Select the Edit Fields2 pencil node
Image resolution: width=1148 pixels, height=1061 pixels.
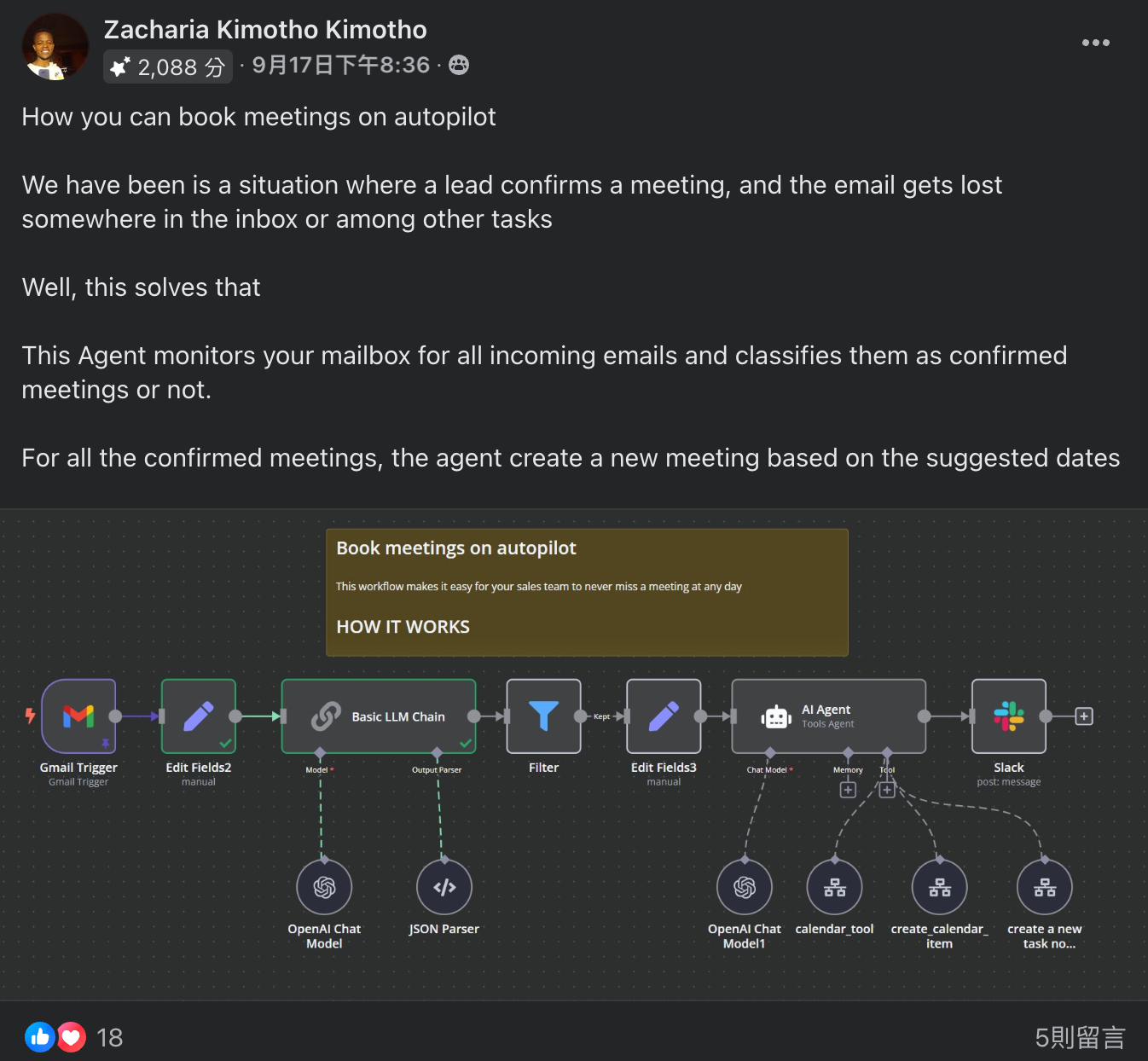tap(199, 716)
